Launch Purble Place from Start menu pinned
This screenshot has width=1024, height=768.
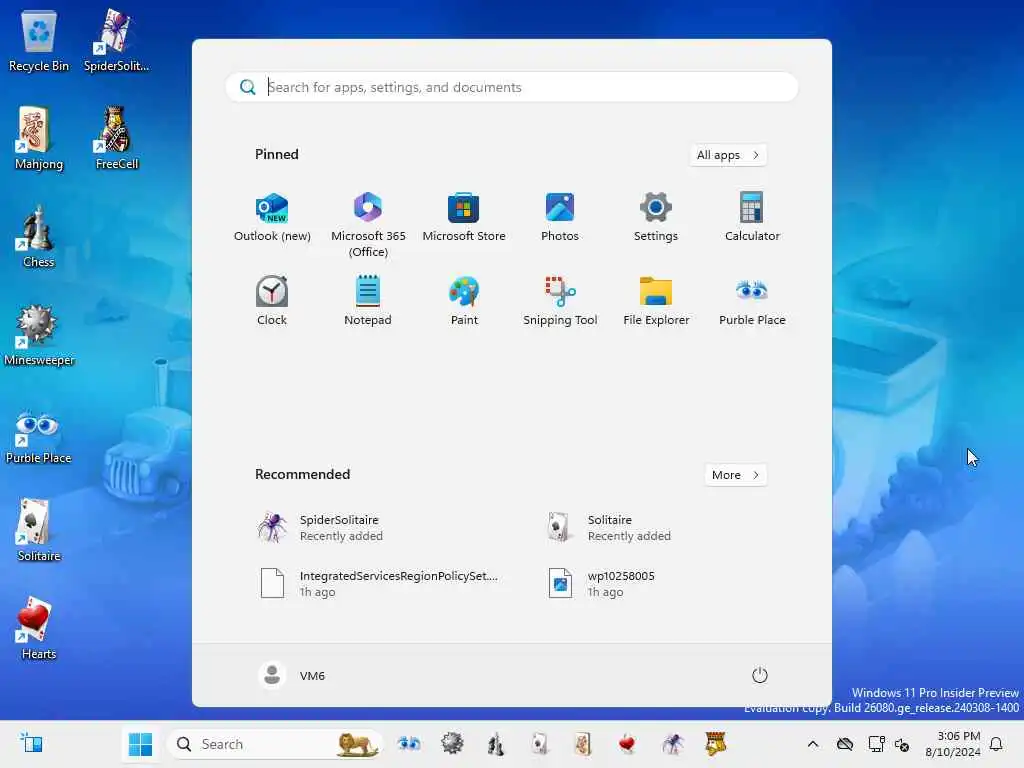[752, 302]
